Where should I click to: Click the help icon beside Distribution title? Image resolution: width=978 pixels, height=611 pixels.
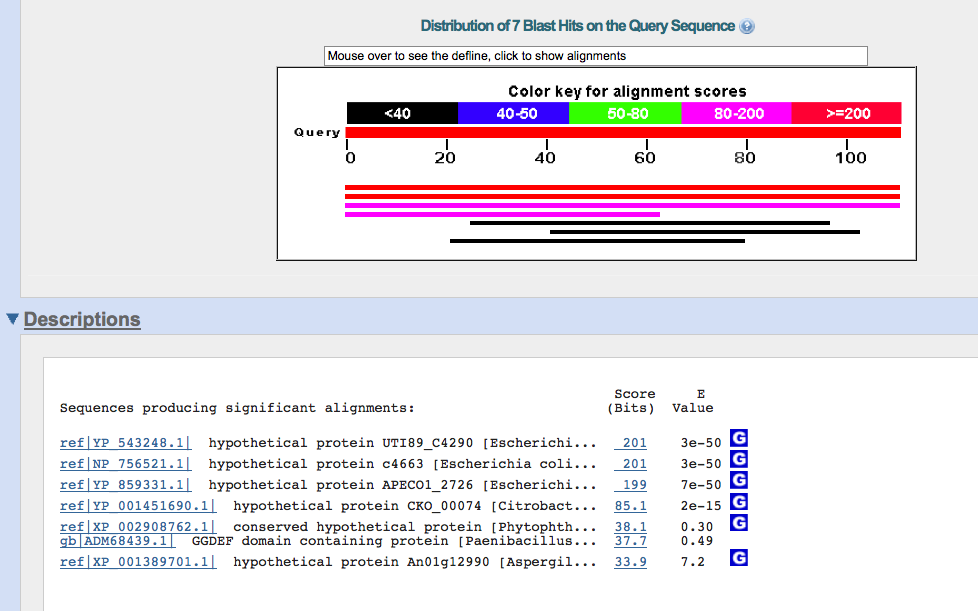746,27
